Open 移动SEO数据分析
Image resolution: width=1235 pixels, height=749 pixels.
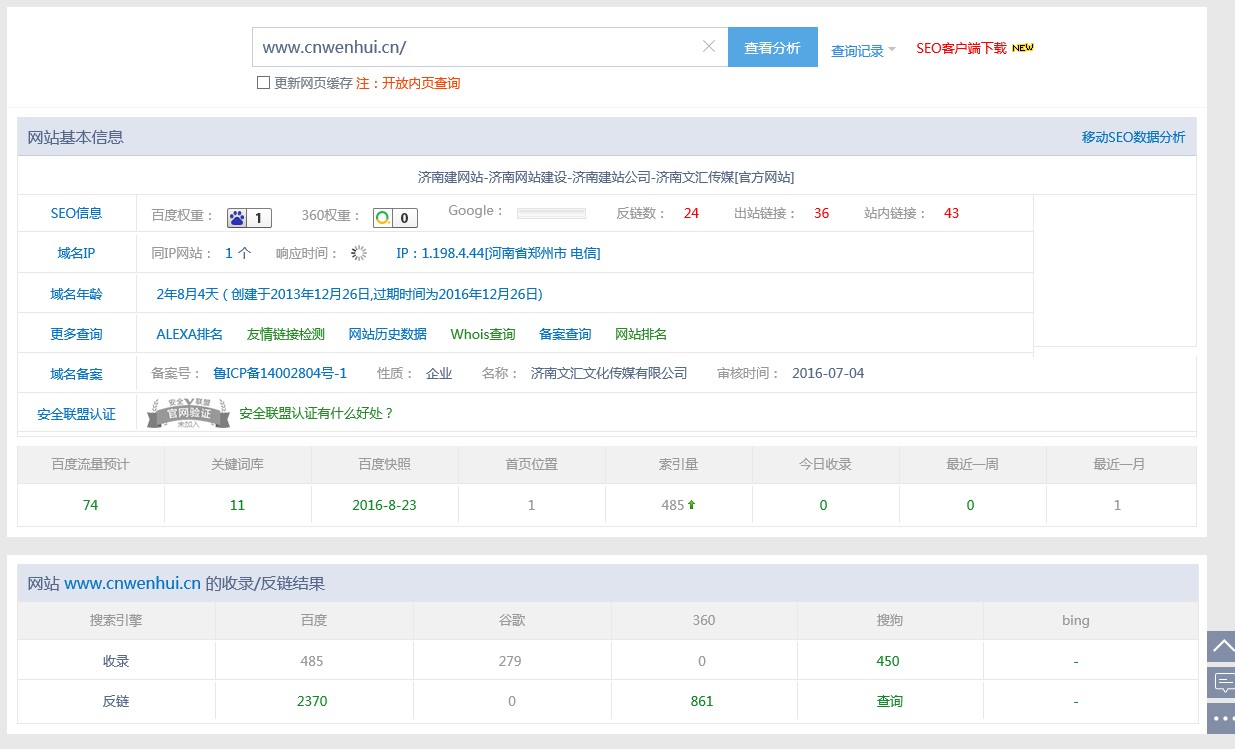(1132, 137)
